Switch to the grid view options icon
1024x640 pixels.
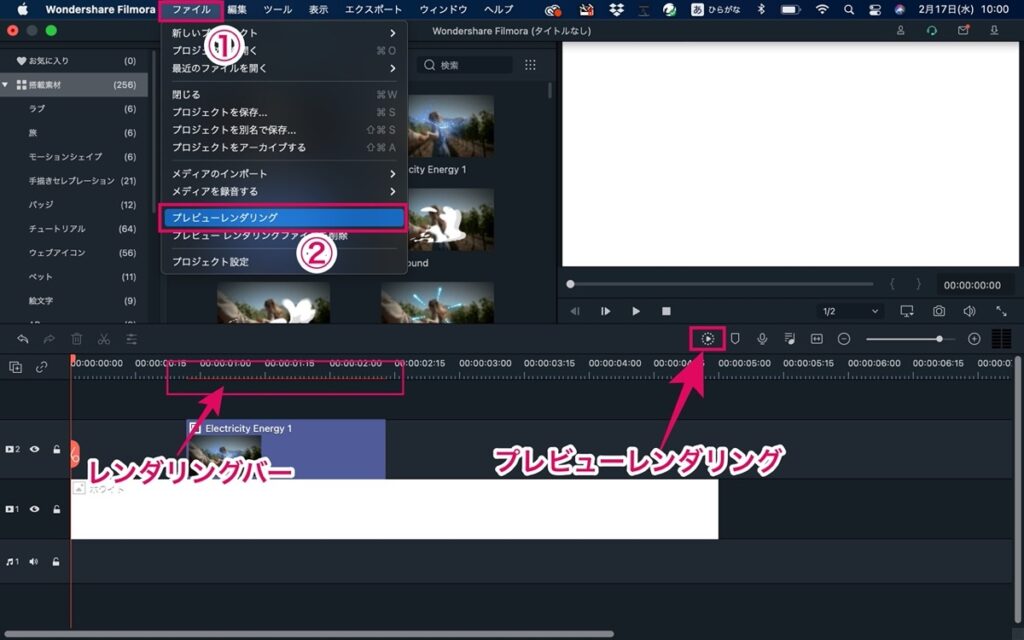[530, 65]
